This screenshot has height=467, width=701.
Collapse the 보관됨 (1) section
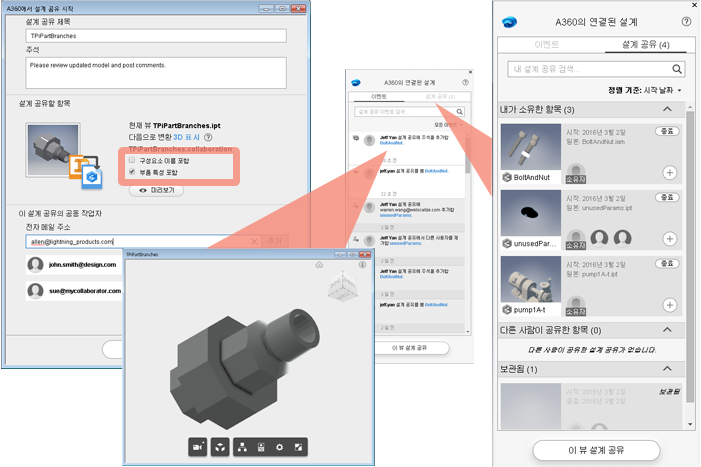click(667, 369)
